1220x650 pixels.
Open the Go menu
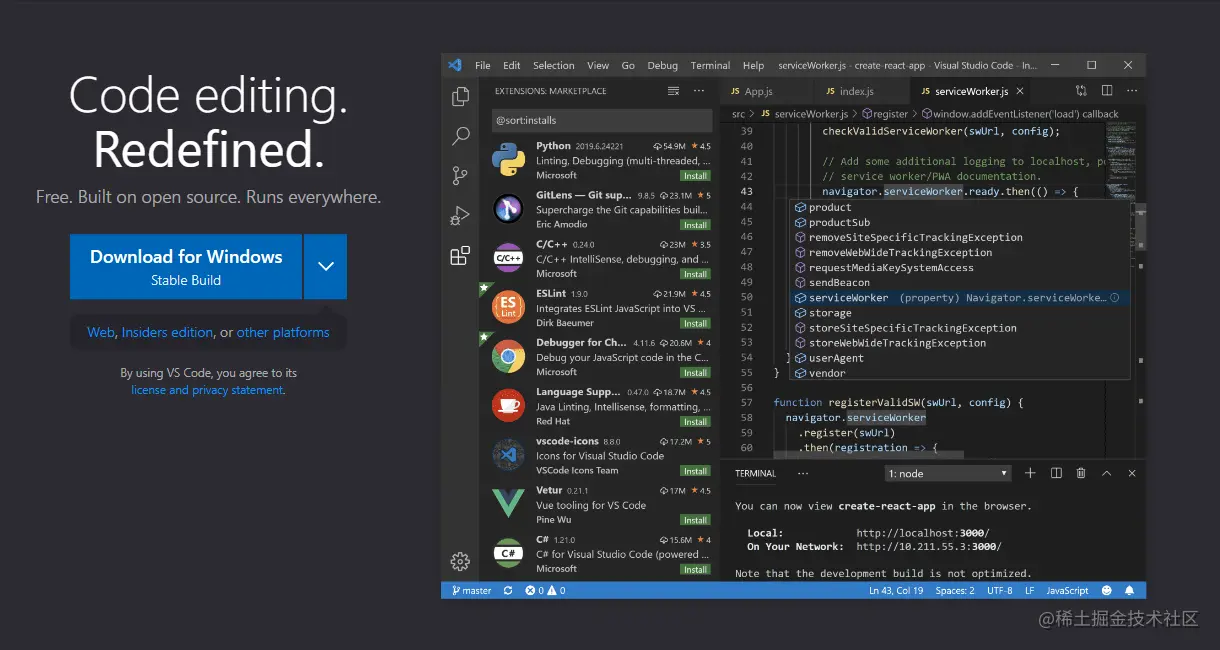(628, 65)
